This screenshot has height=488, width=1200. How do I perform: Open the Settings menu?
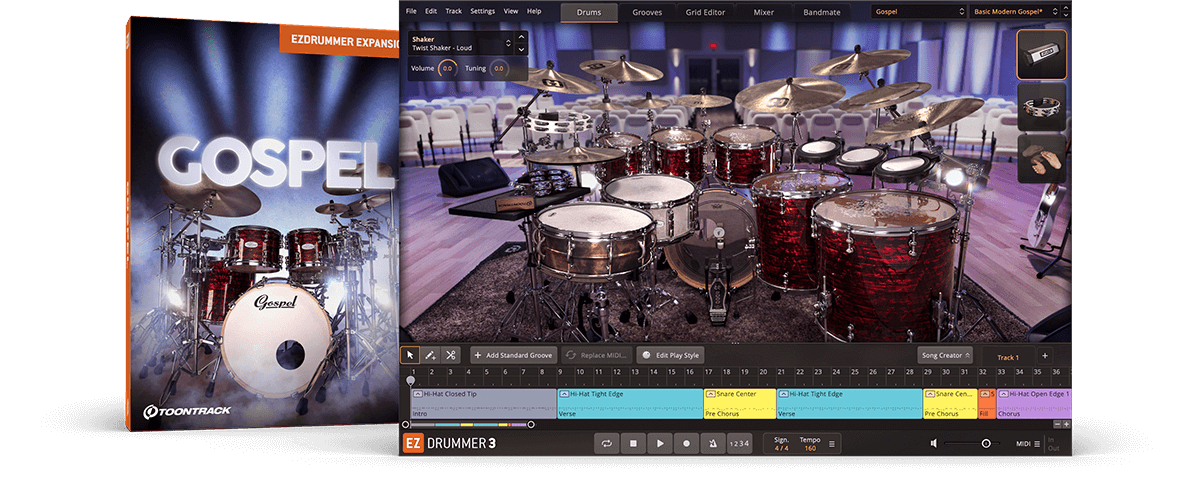[x=482, y=11]
